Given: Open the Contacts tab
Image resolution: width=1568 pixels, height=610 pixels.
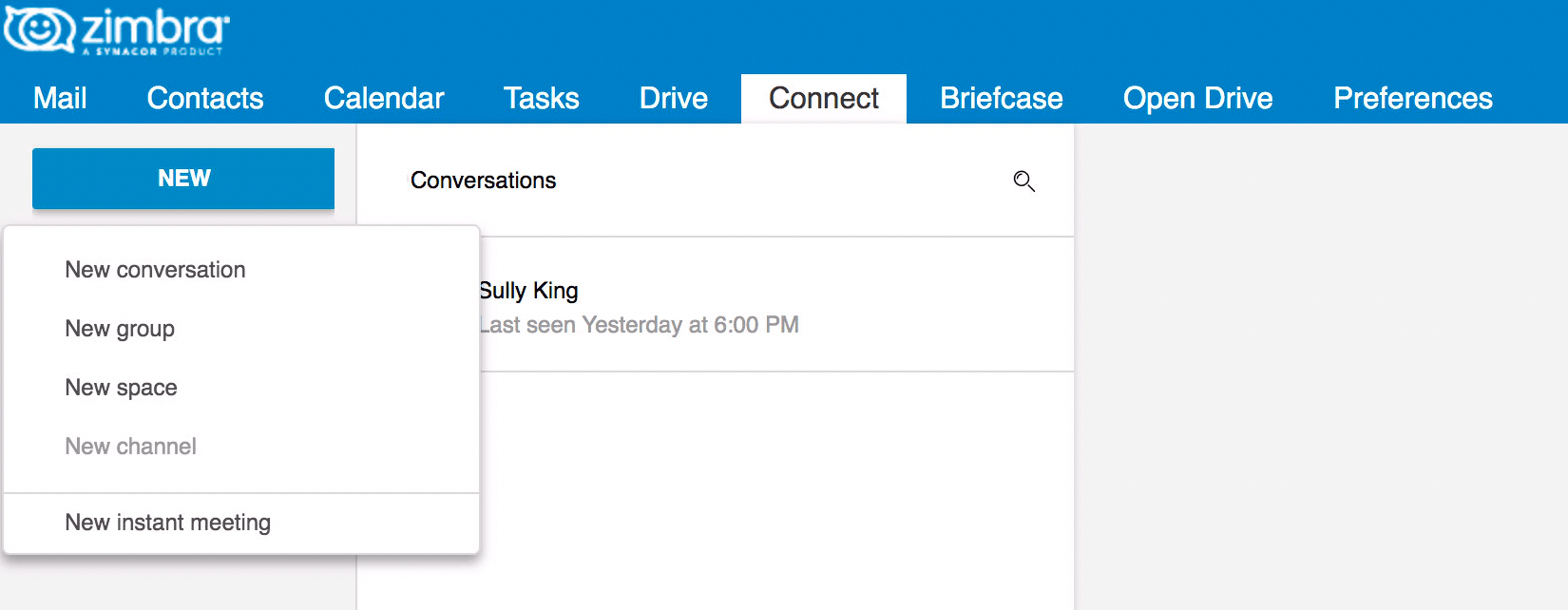Looking at the screenshot, I should 205,99.
